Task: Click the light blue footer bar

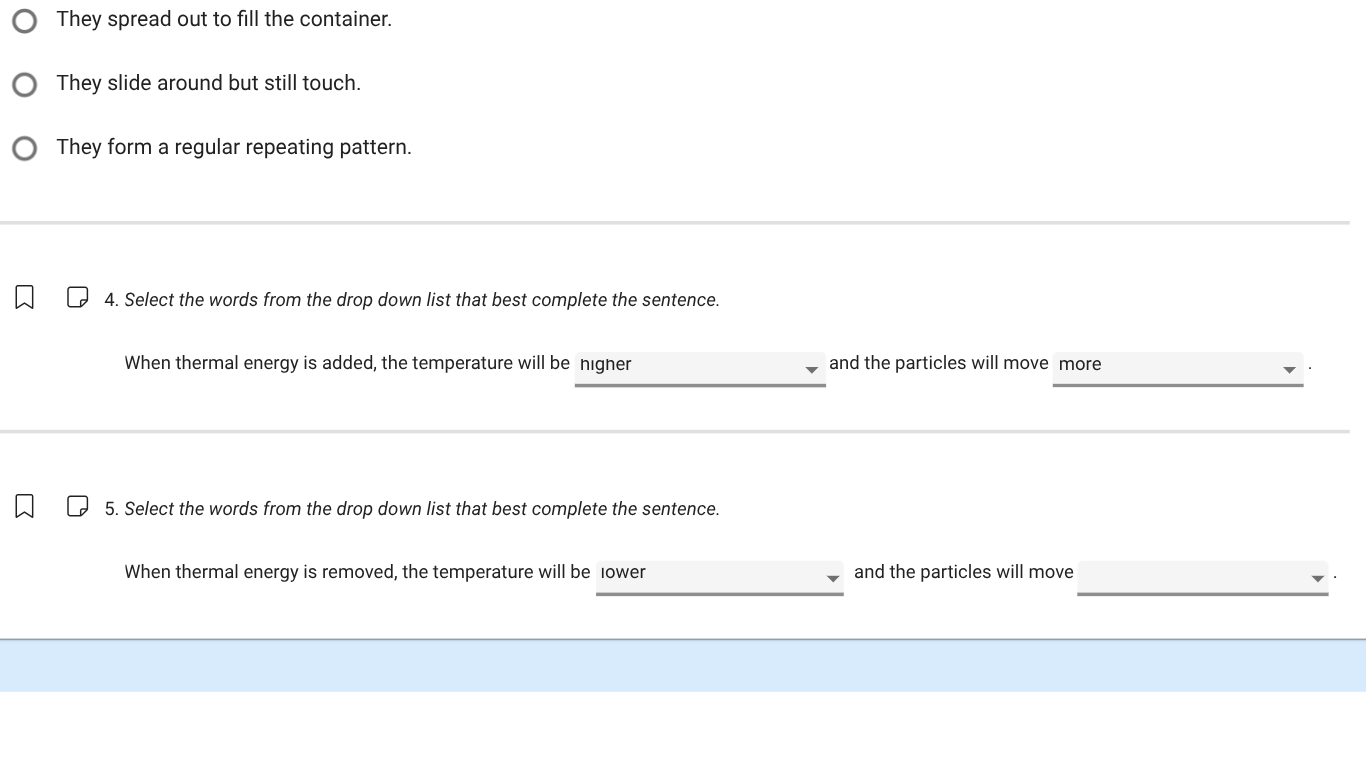Action: 683,666
